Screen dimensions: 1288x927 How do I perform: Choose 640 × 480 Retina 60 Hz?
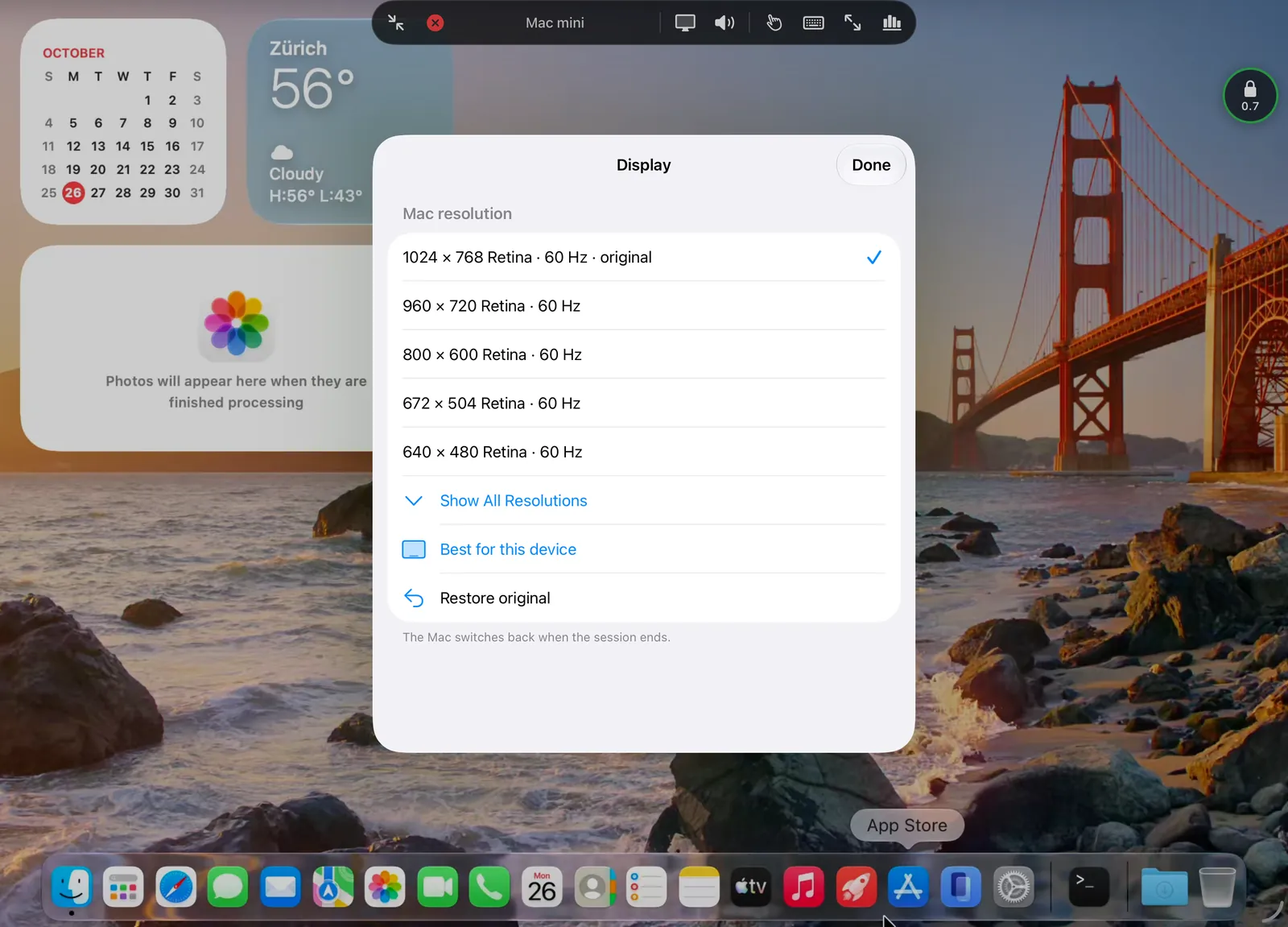pyautogui.click(x=643, y=452)
